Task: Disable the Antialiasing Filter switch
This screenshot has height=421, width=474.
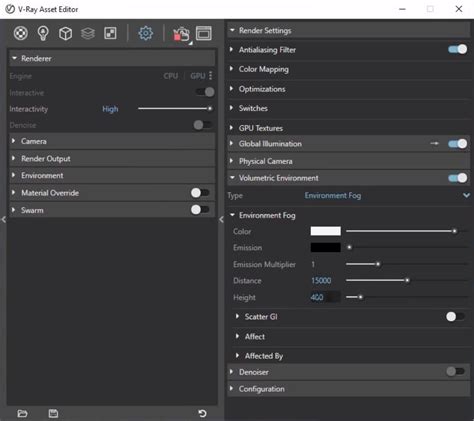Action: tap(458, 50)
